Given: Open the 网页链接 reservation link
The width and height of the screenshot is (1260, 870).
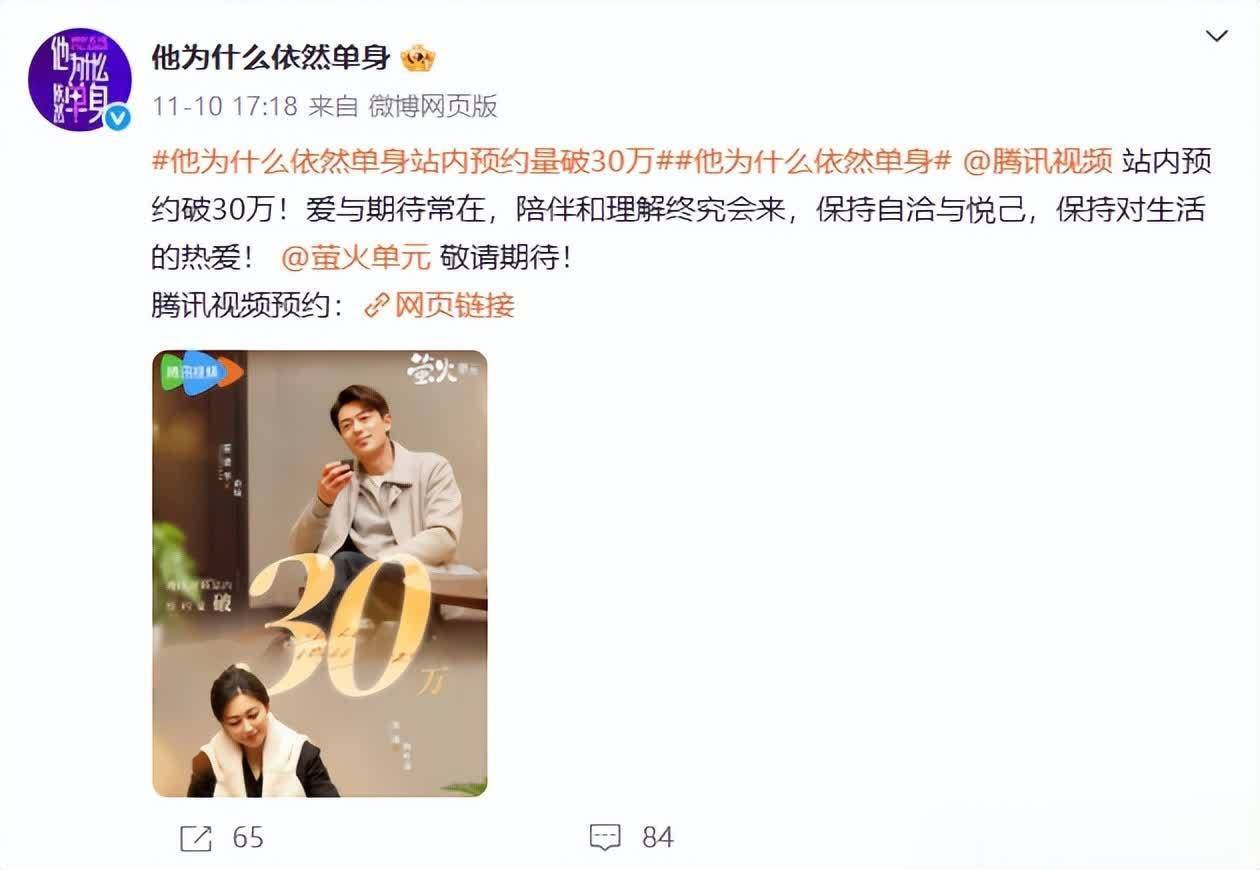Looking at the screenshot, I should (x=454, y=305).
